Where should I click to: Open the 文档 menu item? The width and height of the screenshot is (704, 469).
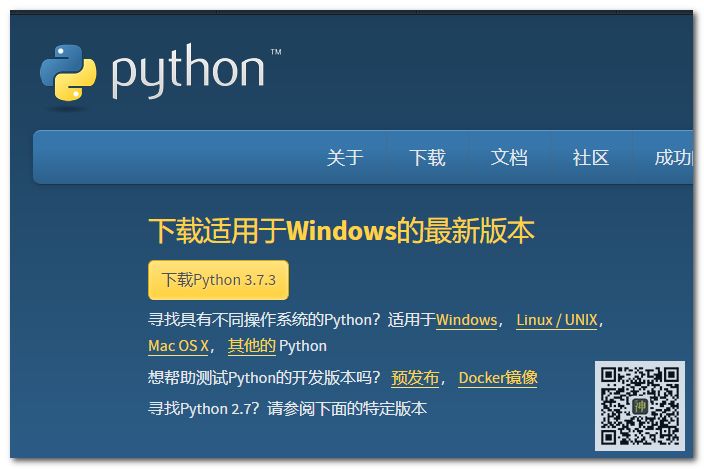[509, 158]
